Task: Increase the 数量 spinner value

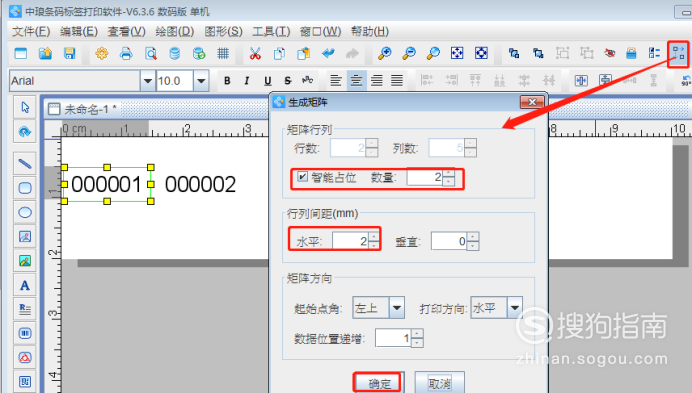Action: tap(448, 174)
